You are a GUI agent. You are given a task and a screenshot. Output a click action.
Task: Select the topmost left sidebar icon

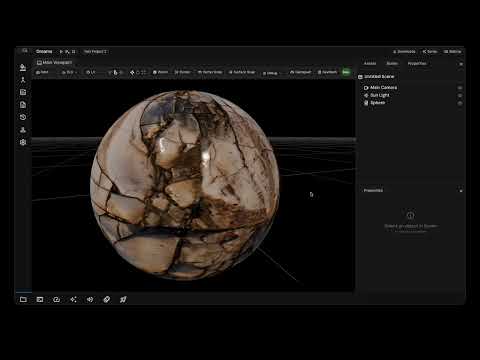pos(23,67)
